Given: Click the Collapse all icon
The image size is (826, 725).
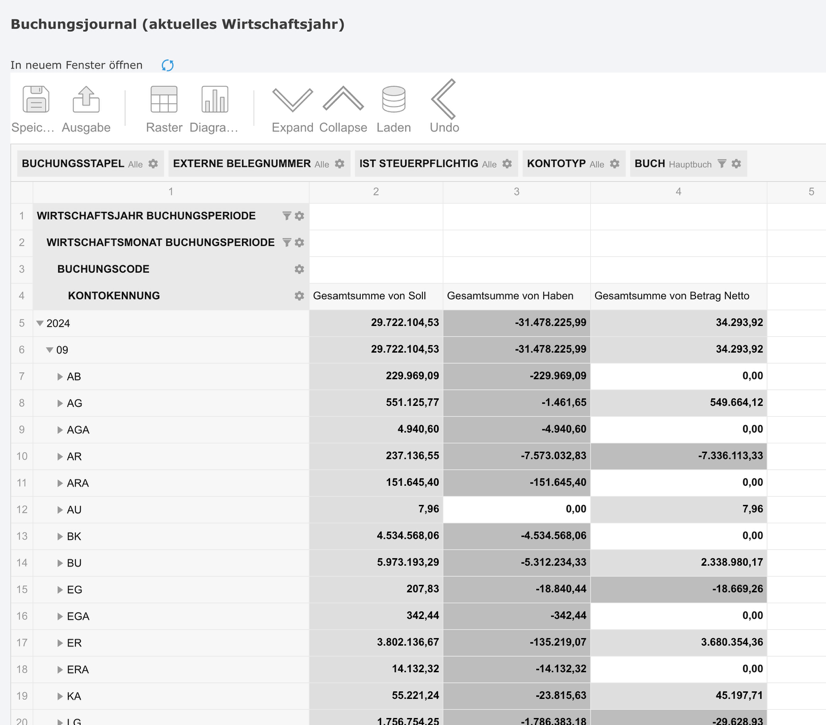Looking at the screenshot, I should coord(343,100).
